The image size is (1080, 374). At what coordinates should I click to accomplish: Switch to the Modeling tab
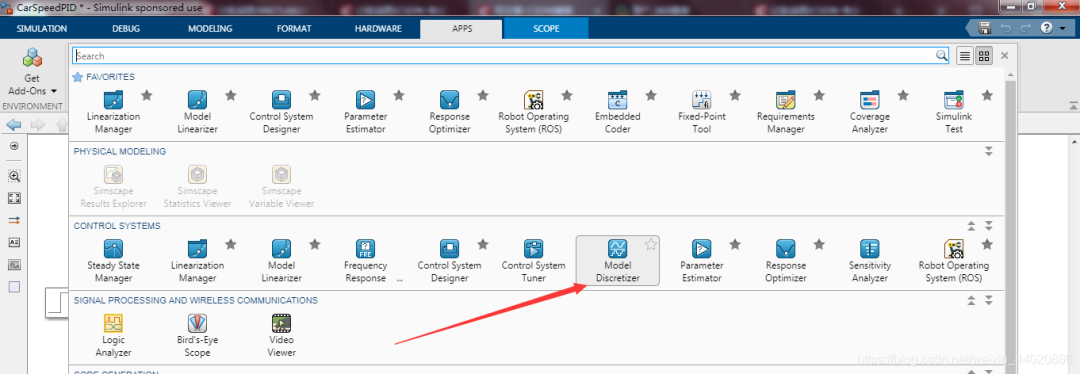tap(210, 29)
